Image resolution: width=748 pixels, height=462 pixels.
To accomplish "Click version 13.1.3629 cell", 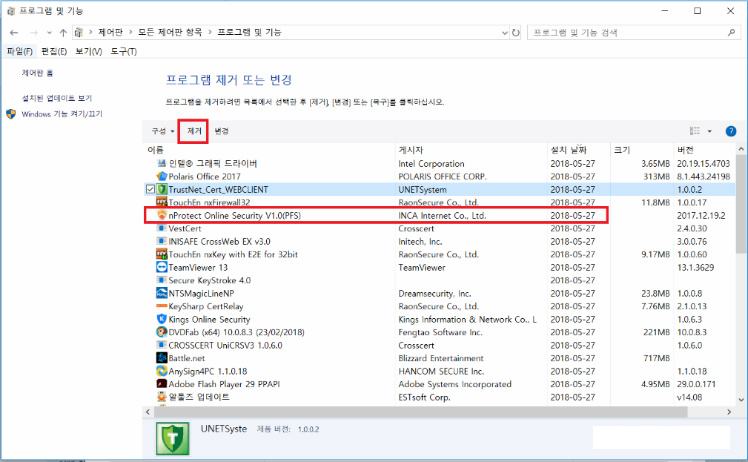I will pos(695,267).
